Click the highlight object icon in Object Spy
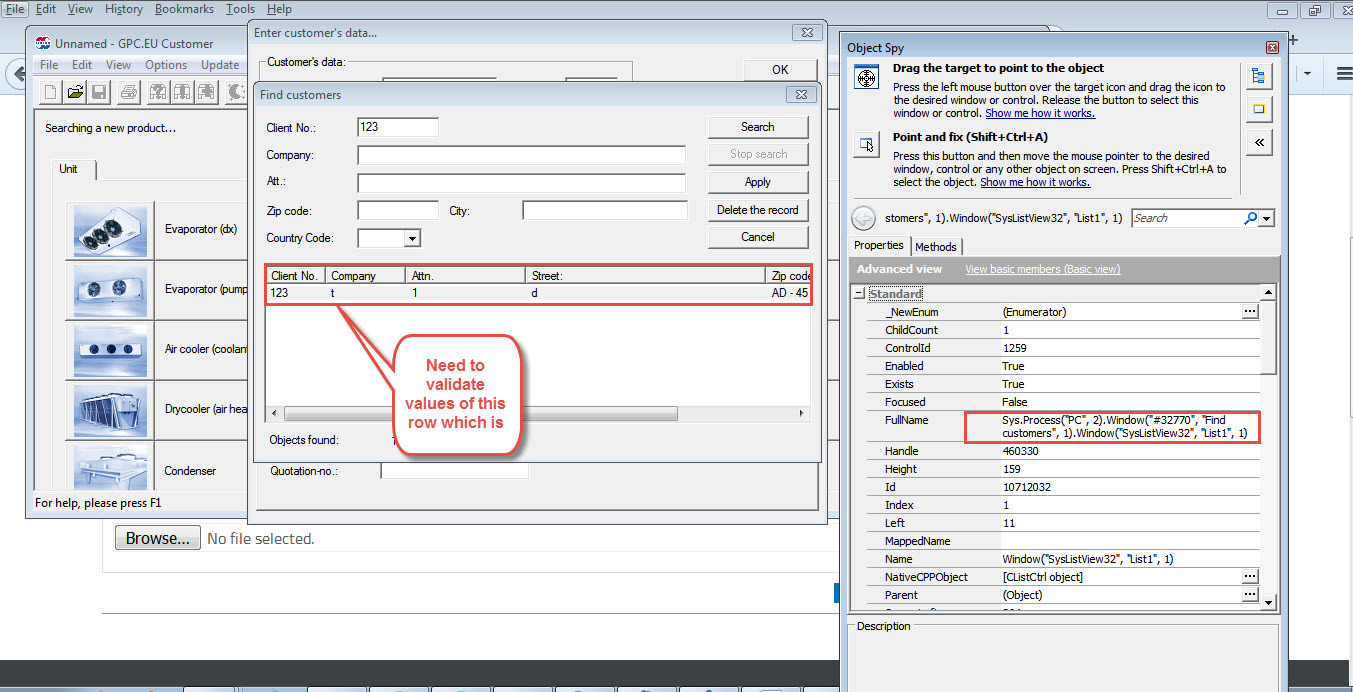The width and height of the screenshot is (1353, 692). 1259,108
